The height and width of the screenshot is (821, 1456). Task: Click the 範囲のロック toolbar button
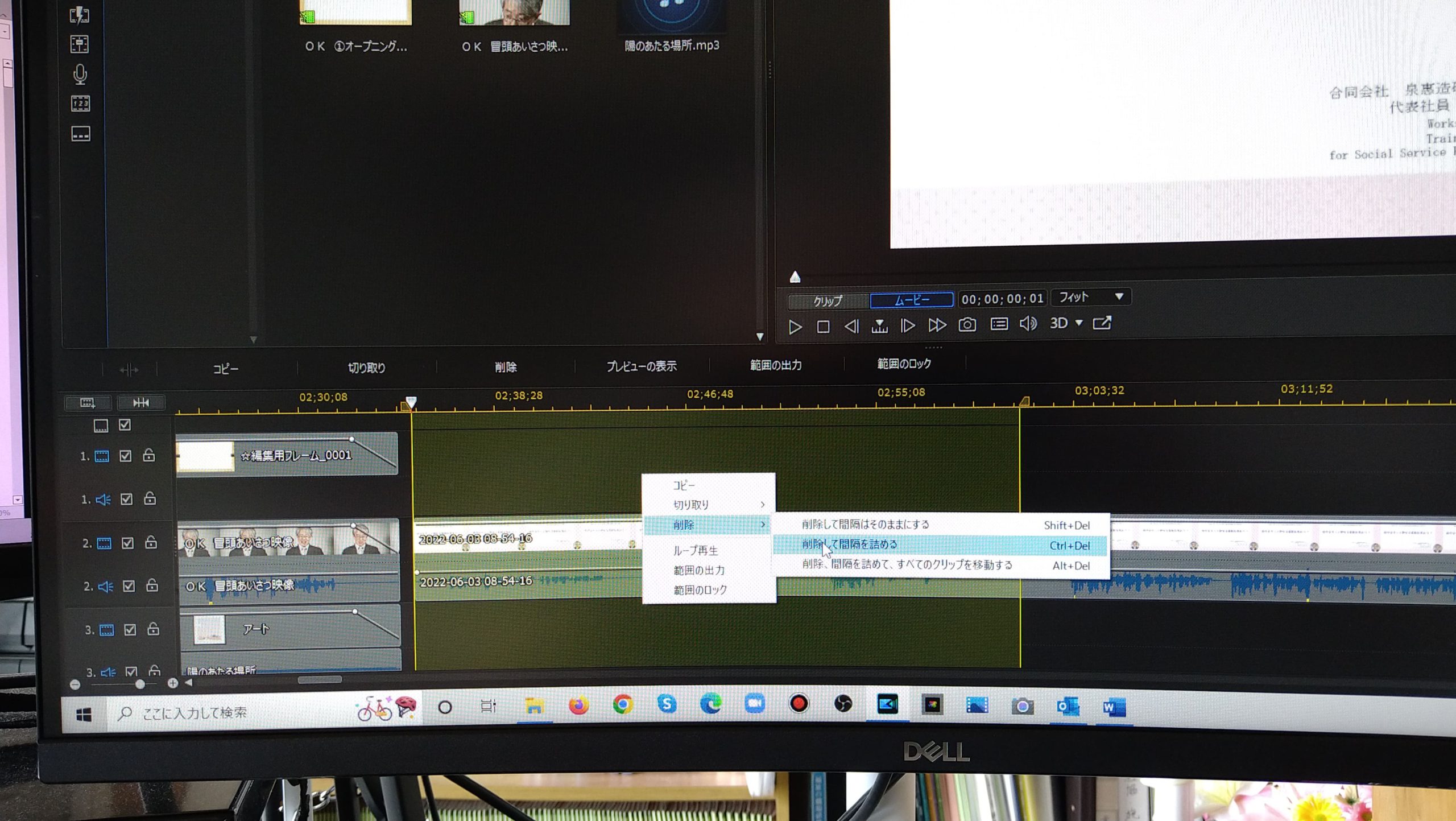click(904, 364)
